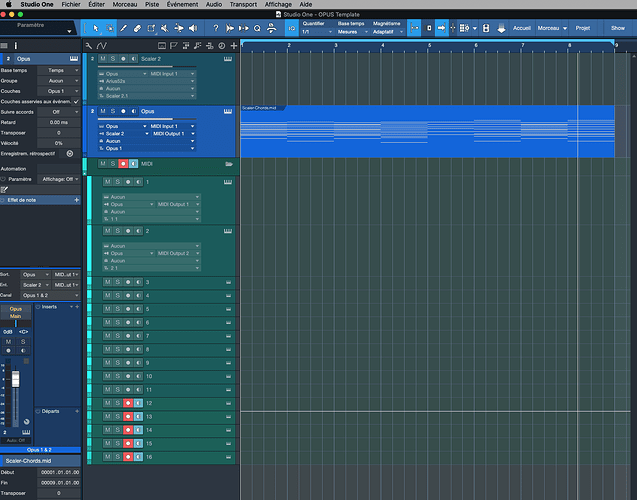The image size is (637, 500).
Task: Add an Effet de note with plus
Action: [76, 200]
